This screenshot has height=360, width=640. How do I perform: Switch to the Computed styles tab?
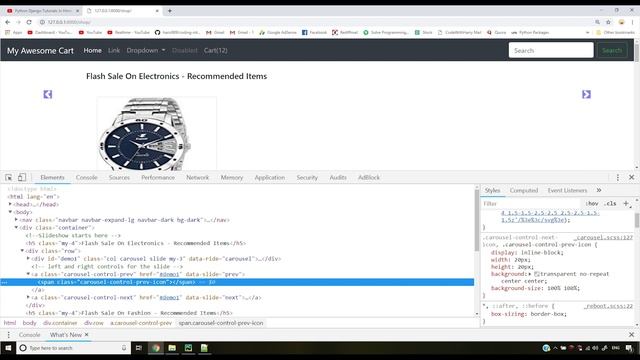(x=524, y=190)
